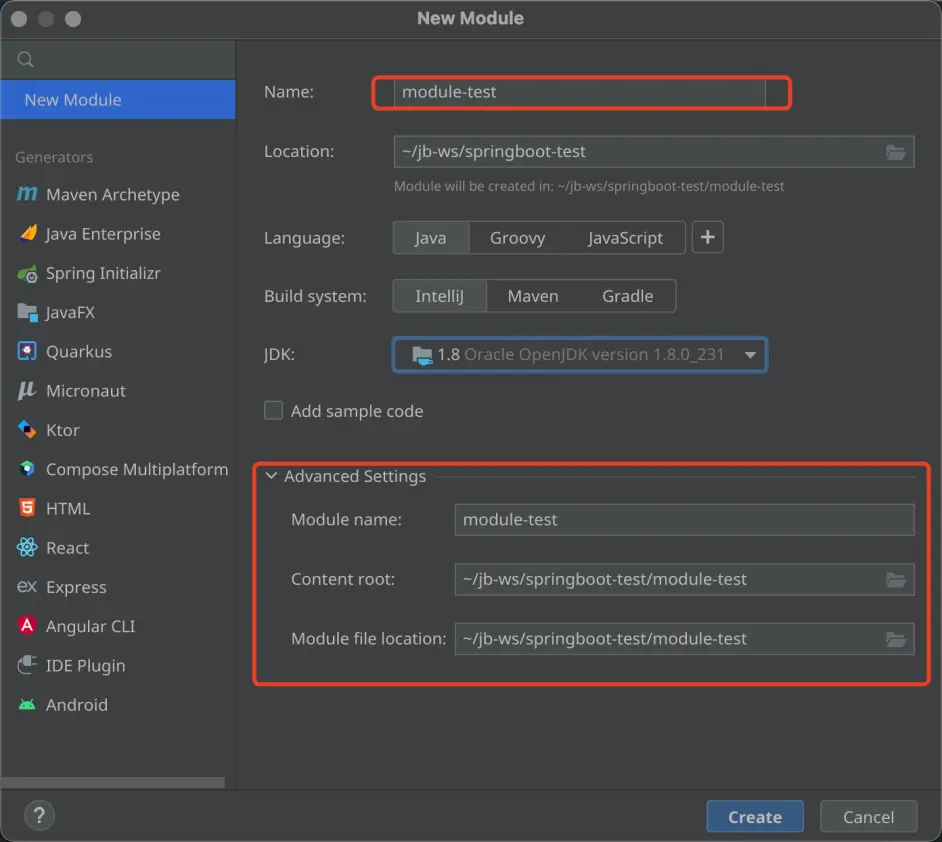The height and width of the screenshot is (842, 942).
Task: Click the Express 'ex' icon
Action: pyautogui.click(x=27, y=586)
